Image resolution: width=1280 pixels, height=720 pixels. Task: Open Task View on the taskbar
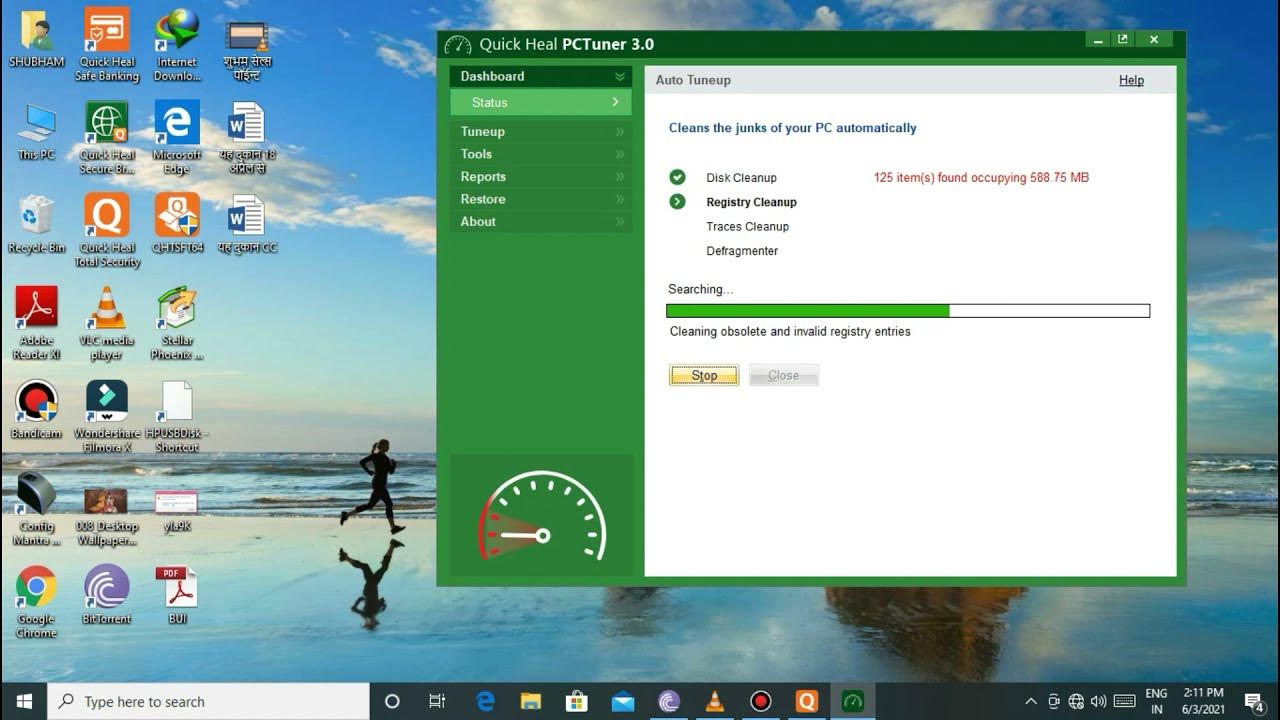(x=437, y=701)
